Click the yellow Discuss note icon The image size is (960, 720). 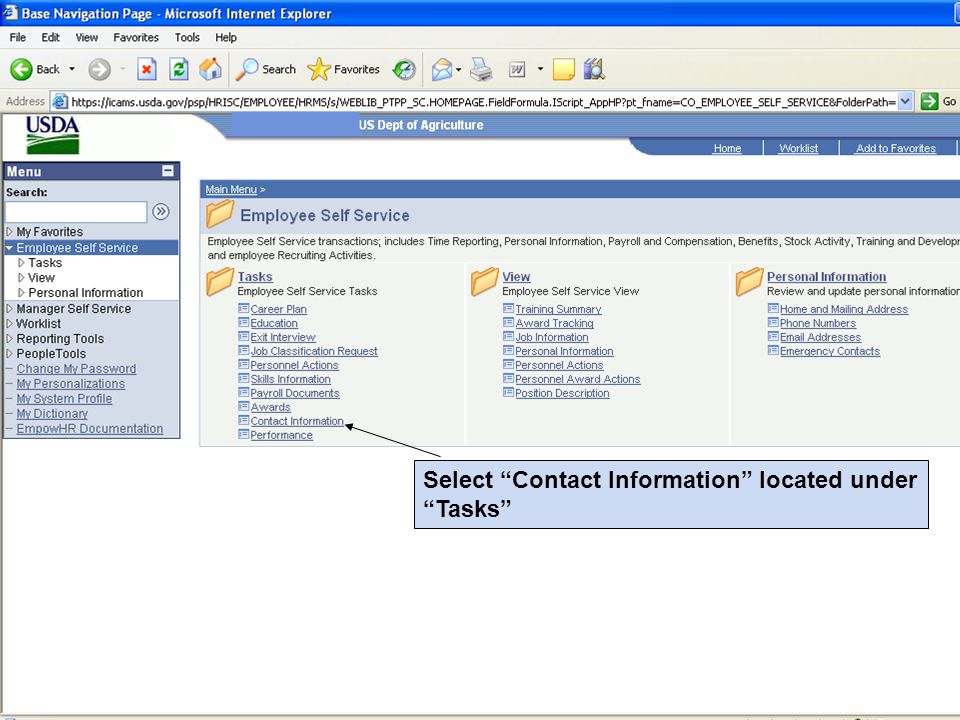click(x=563, y=69)
